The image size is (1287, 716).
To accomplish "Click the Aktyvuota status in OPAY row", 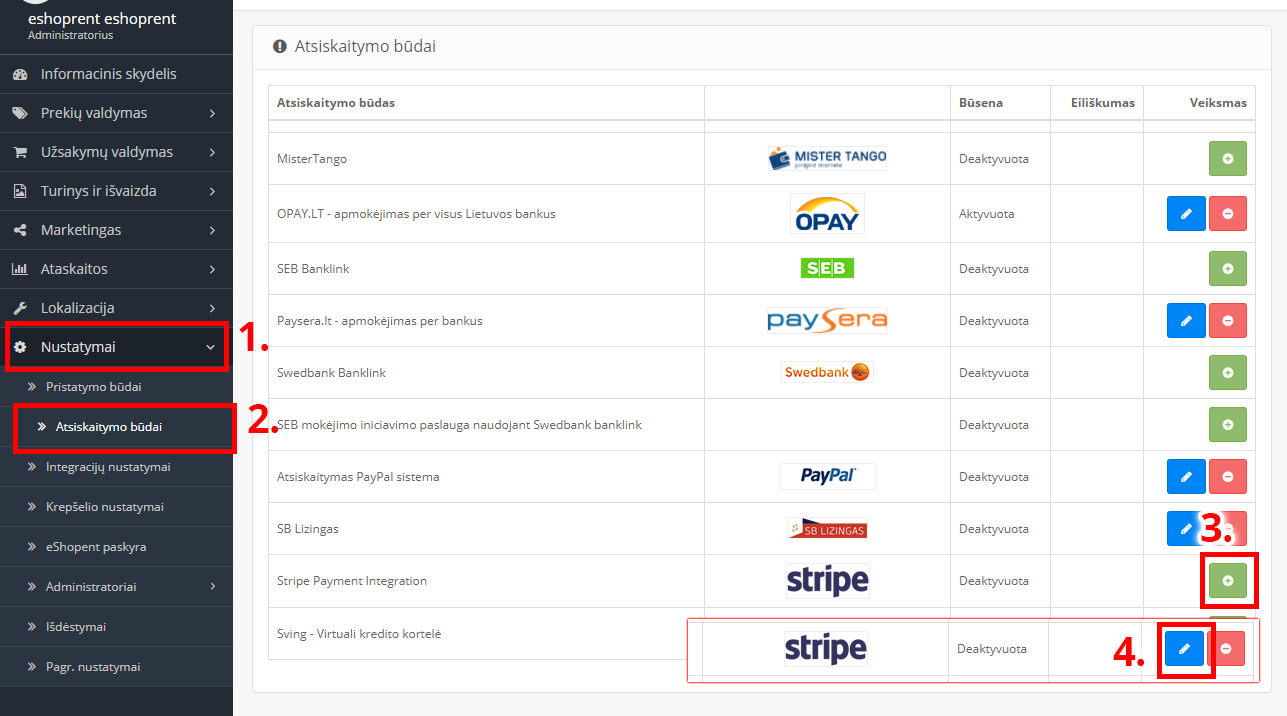I will pos(987,214).
